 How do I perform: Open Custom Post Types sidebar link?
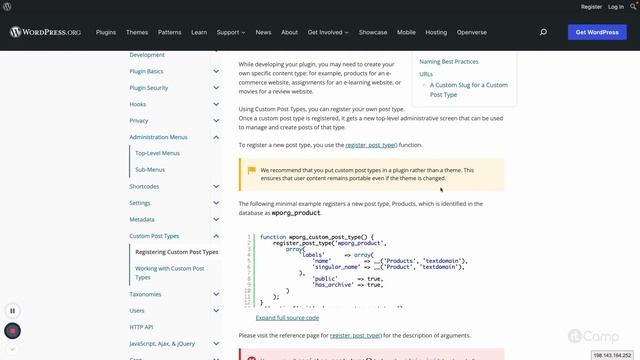(154, 236)
